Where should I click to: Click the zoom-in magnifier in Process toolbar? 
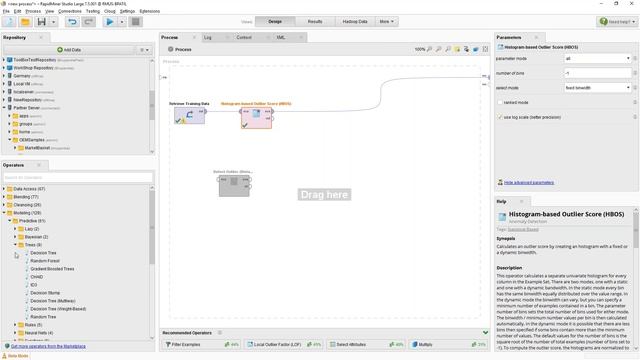click(x=429, y=49)
